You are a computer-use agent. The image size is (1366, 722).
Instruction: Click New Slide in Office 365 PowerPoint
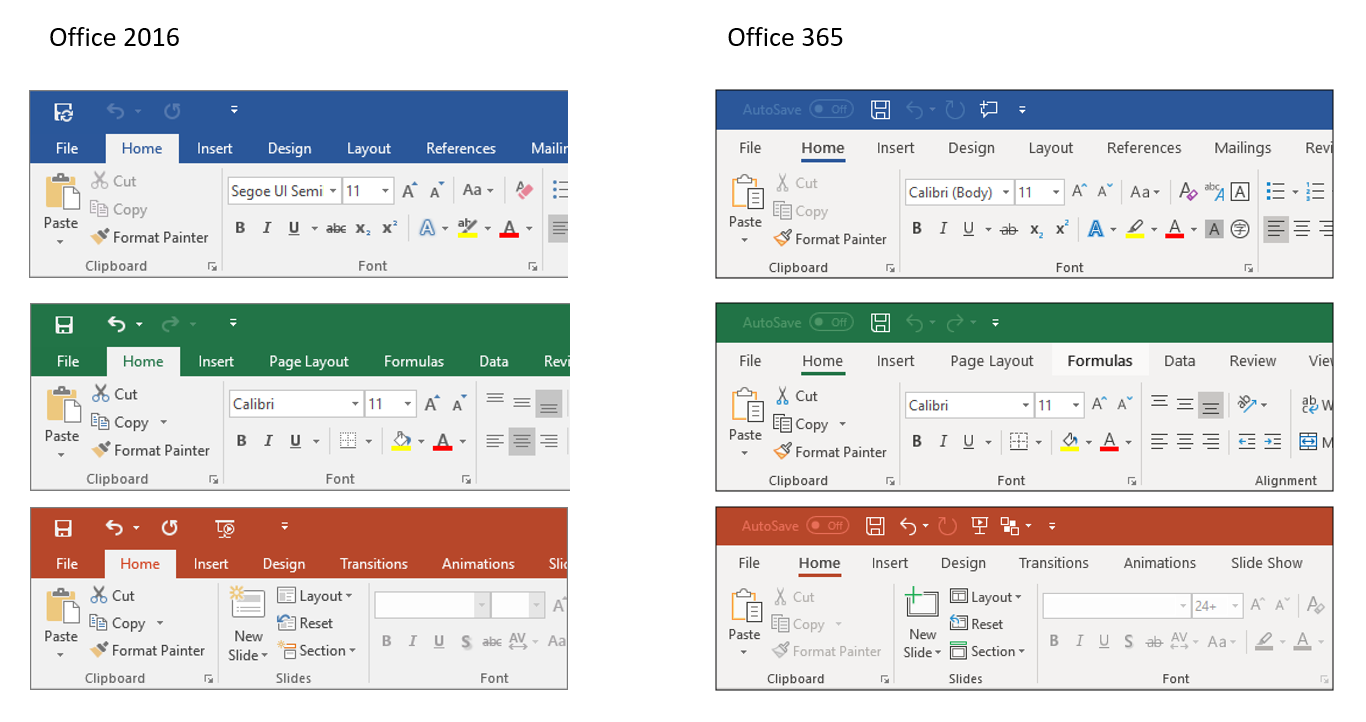click(923, 624)
